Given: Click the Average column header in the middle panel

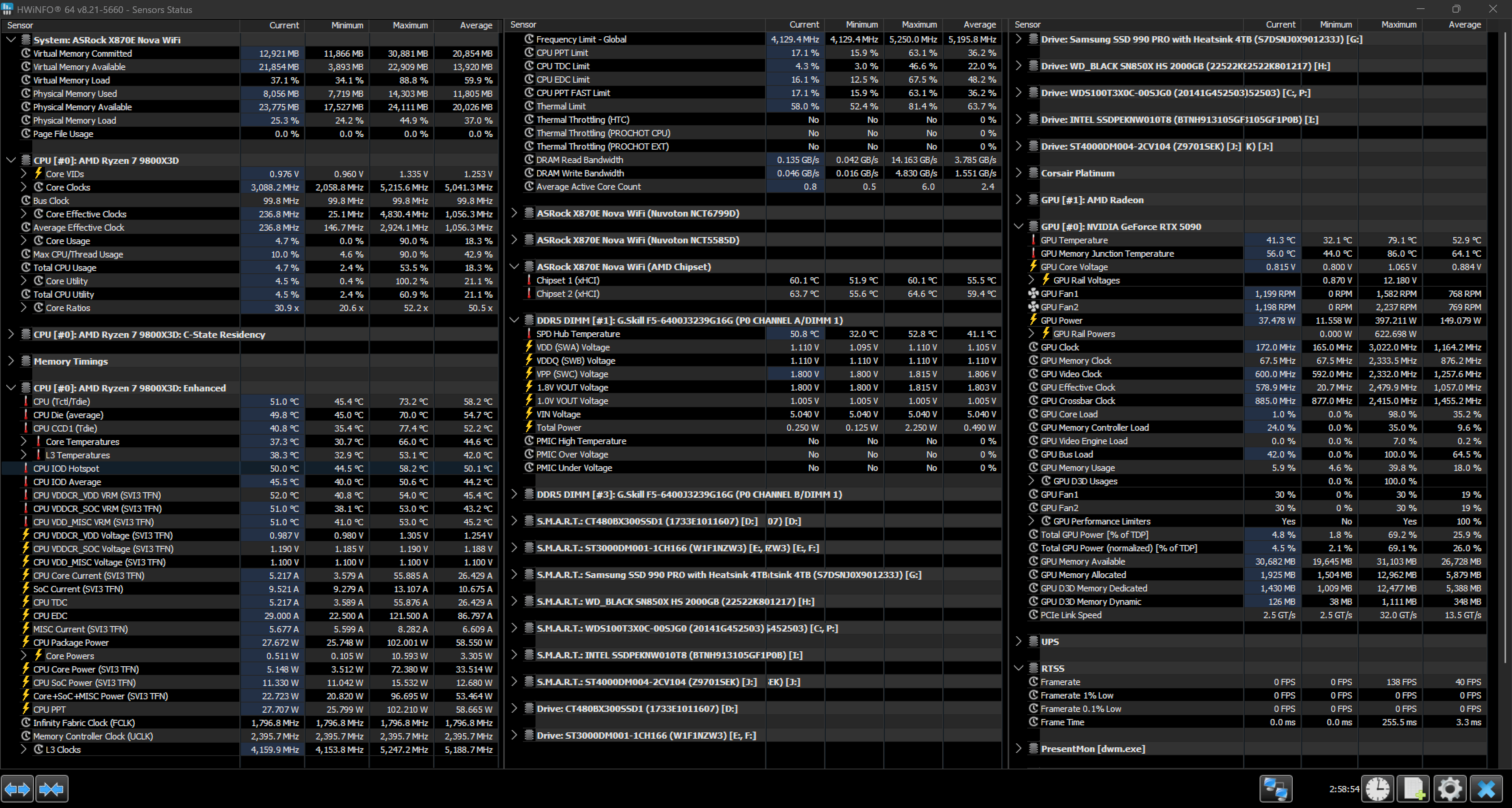Looking at the screenshot, I should (x=973, y=25).
